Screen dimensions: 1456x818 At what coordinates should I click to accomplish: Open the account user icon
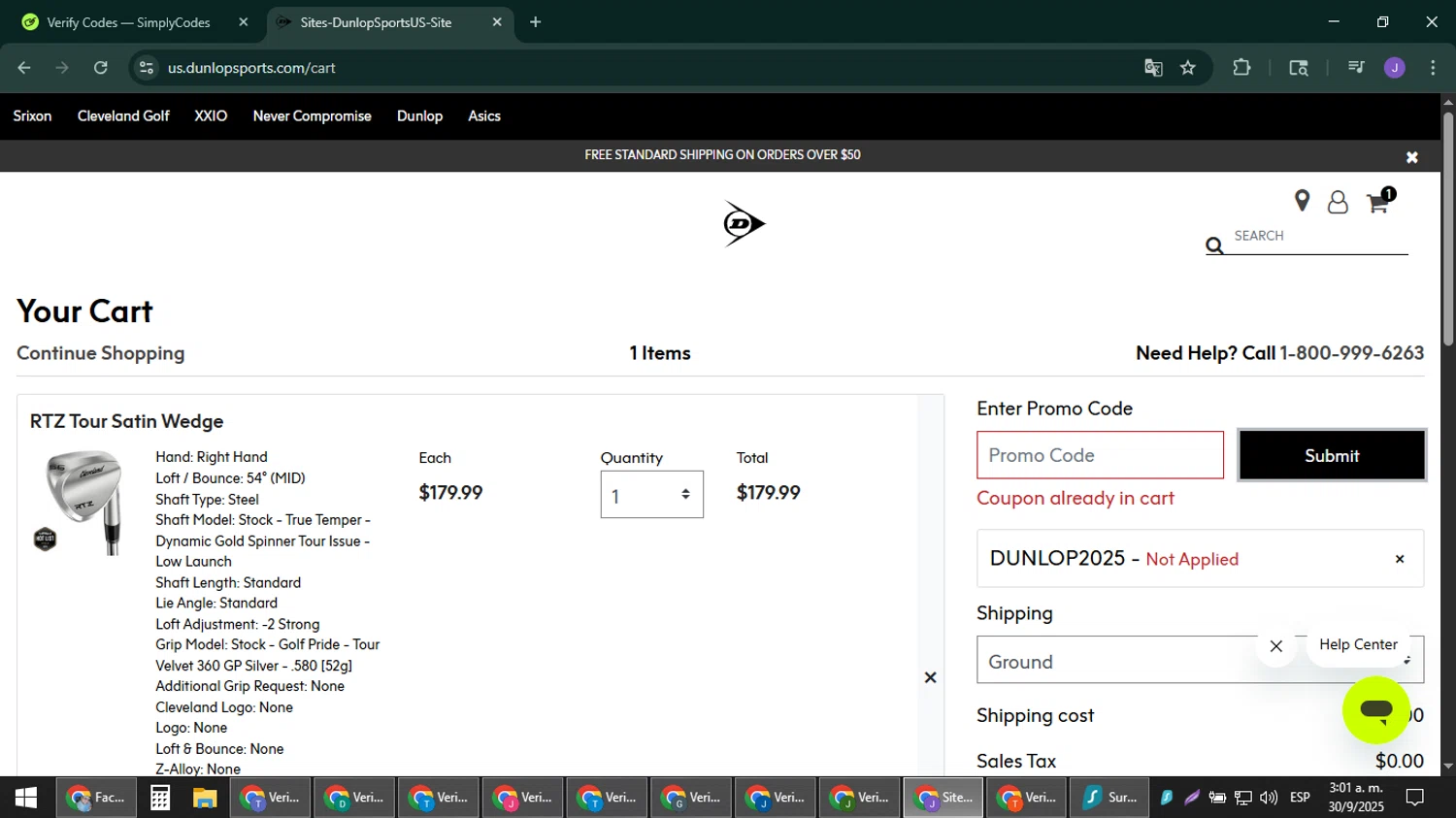(x=1338, y=202)
